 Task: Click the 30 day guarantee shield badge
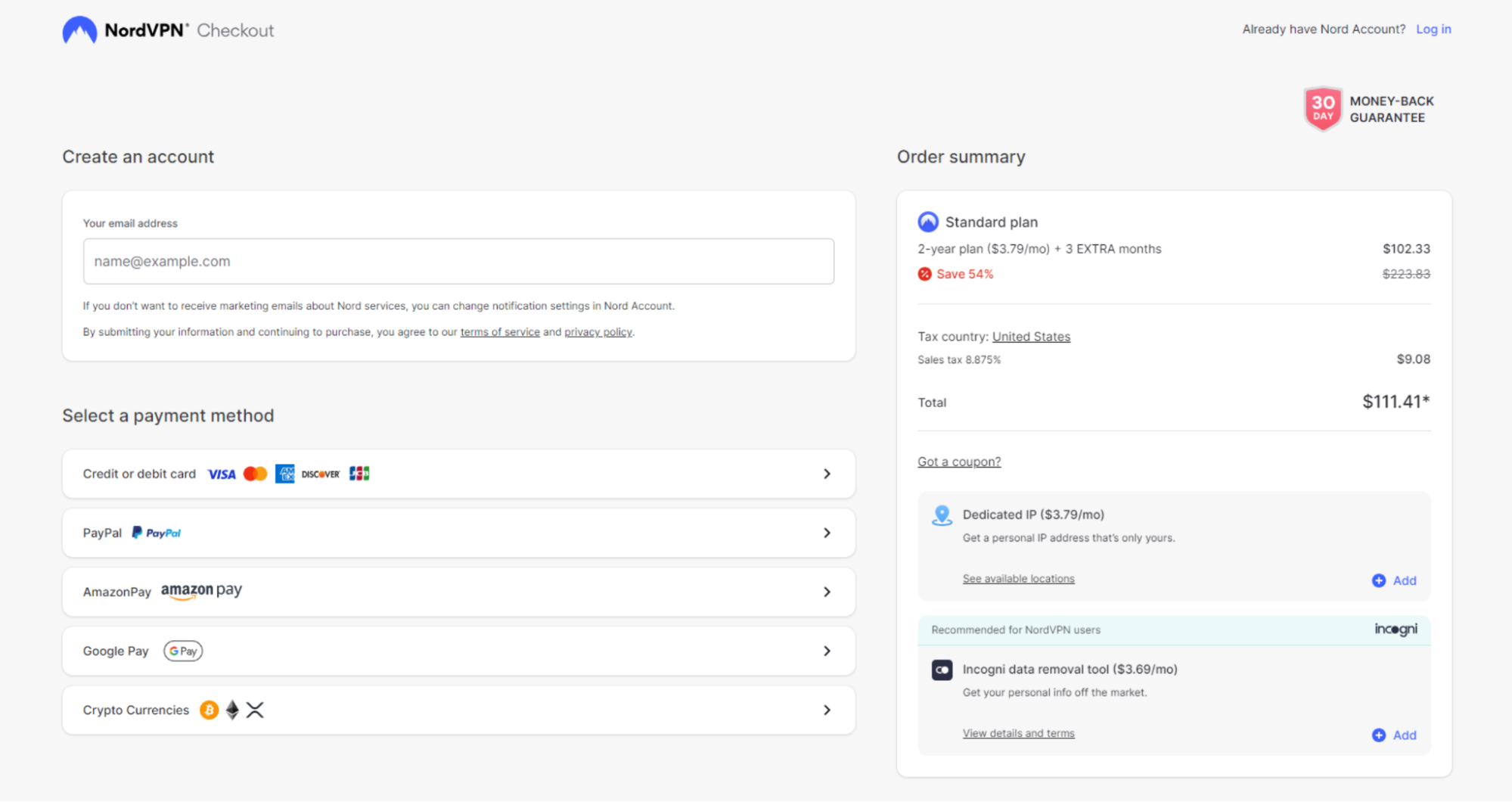(x=1323, y=108)
